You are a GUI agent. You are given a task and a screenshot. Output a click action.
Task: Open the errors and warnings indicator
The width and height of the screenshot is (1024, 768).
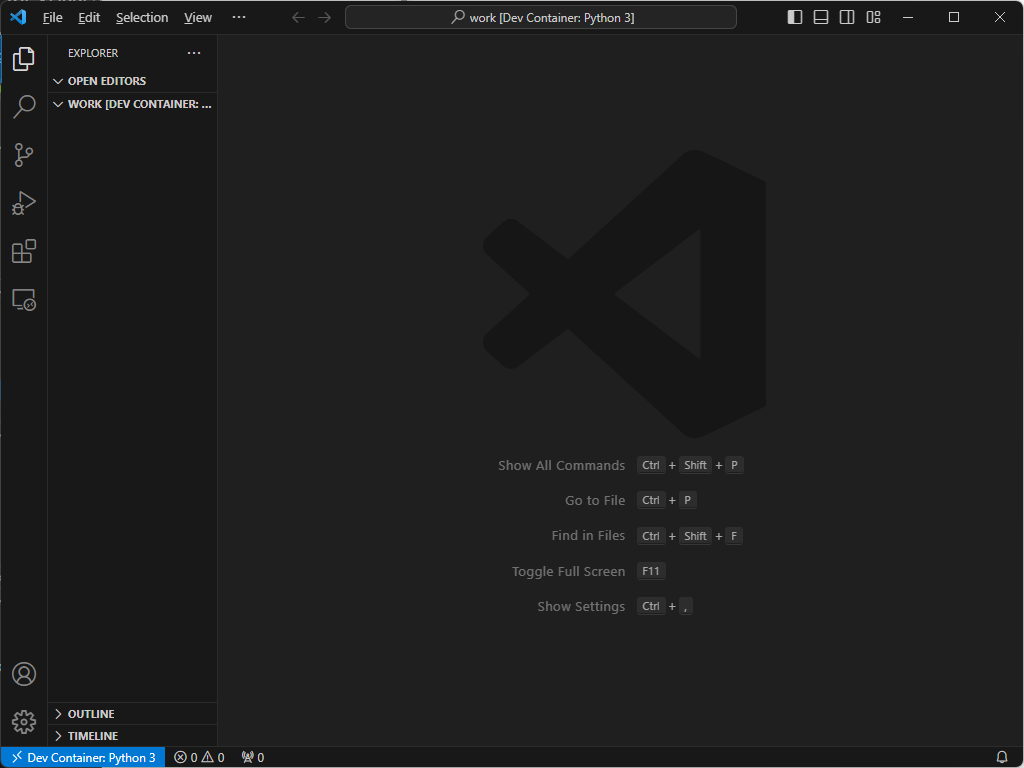(199, 757)
